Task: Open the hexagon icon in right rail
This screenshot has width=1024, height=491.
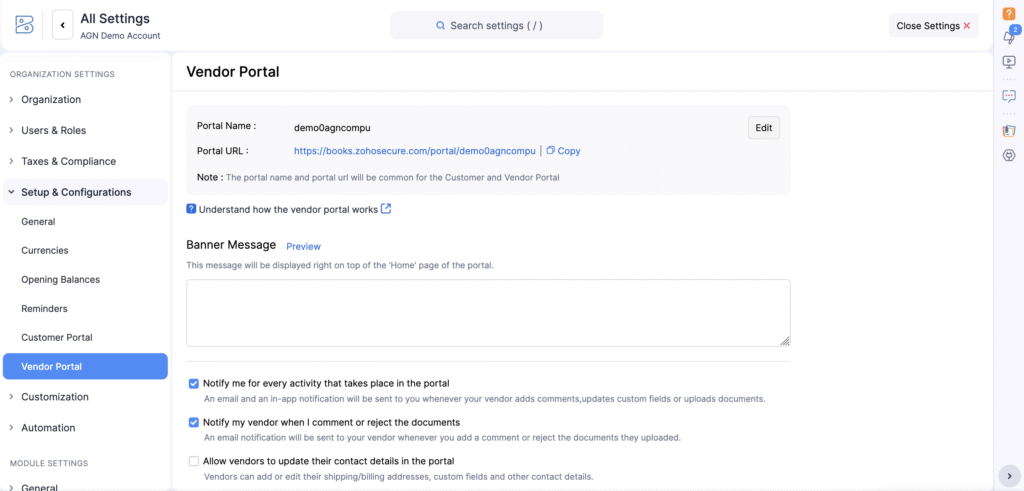Action: point(1009,155)
